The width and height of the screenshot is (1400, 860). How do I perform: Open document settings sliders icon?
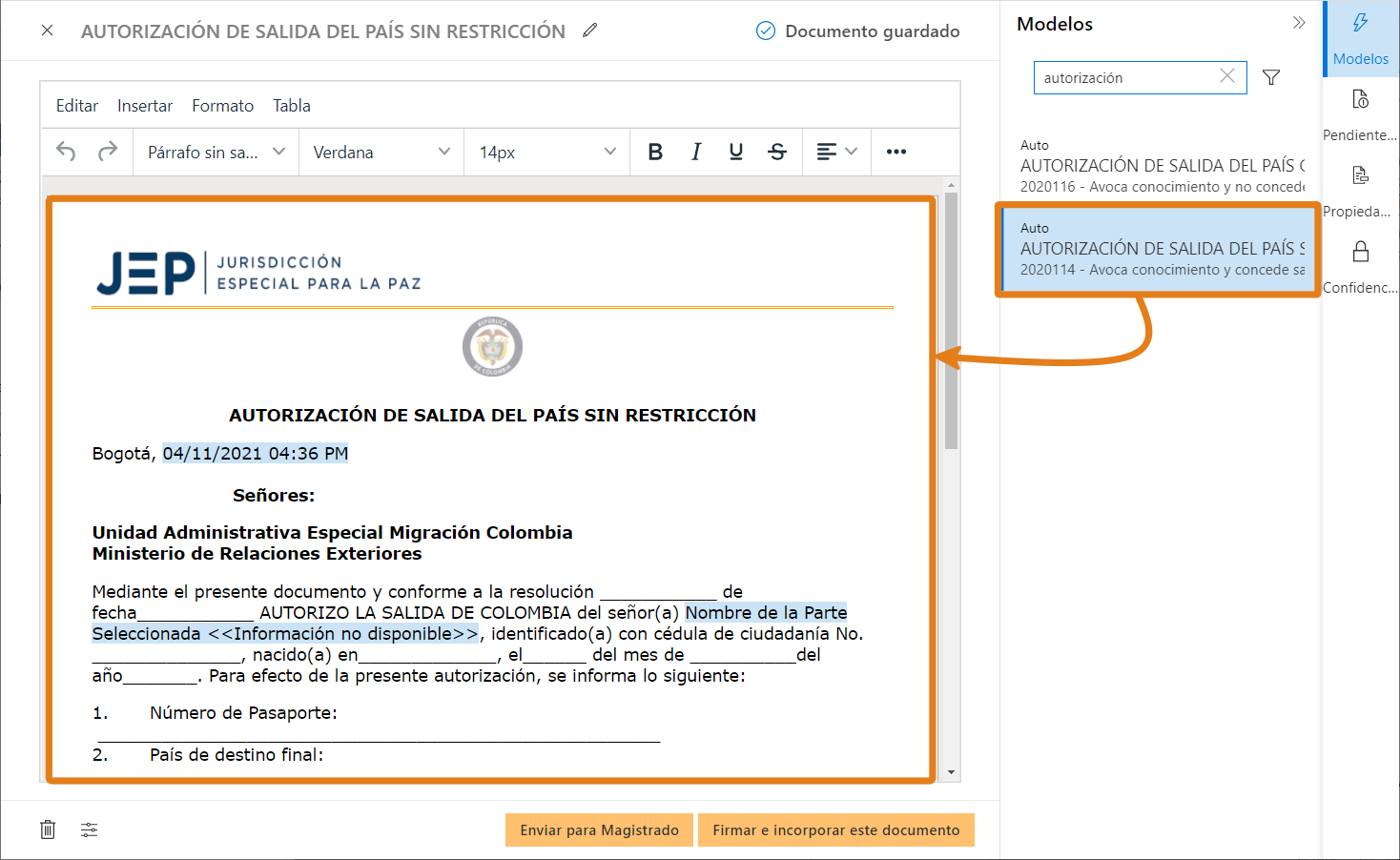point(90,829)
